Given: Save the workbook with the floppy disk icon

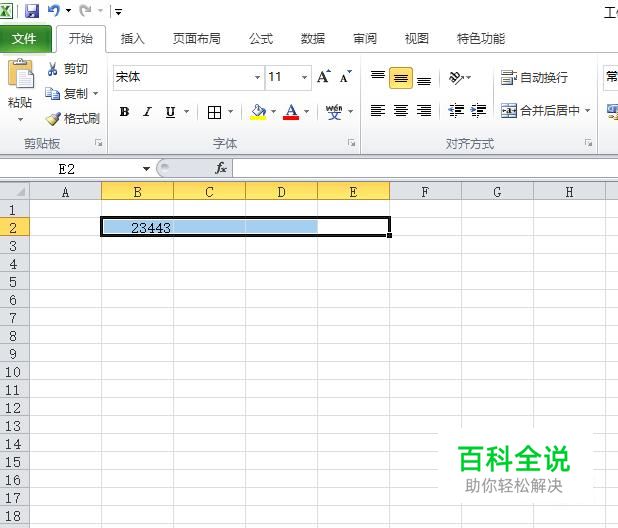Looking at the screenshot, I should click(x=32, y=11).
